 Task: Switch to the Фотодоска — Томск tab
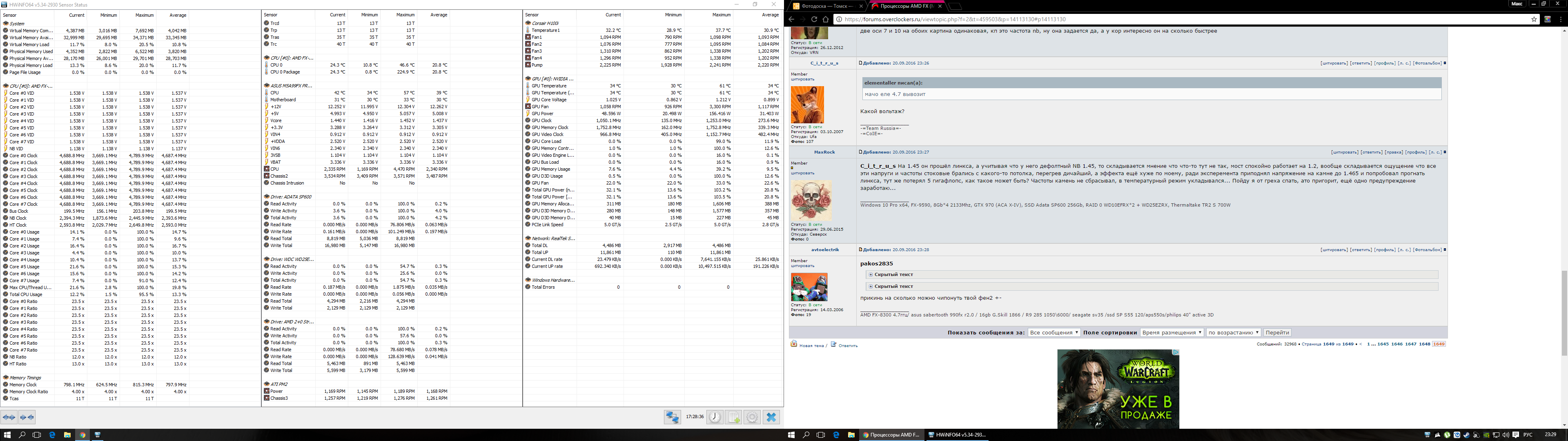point(825,6)
